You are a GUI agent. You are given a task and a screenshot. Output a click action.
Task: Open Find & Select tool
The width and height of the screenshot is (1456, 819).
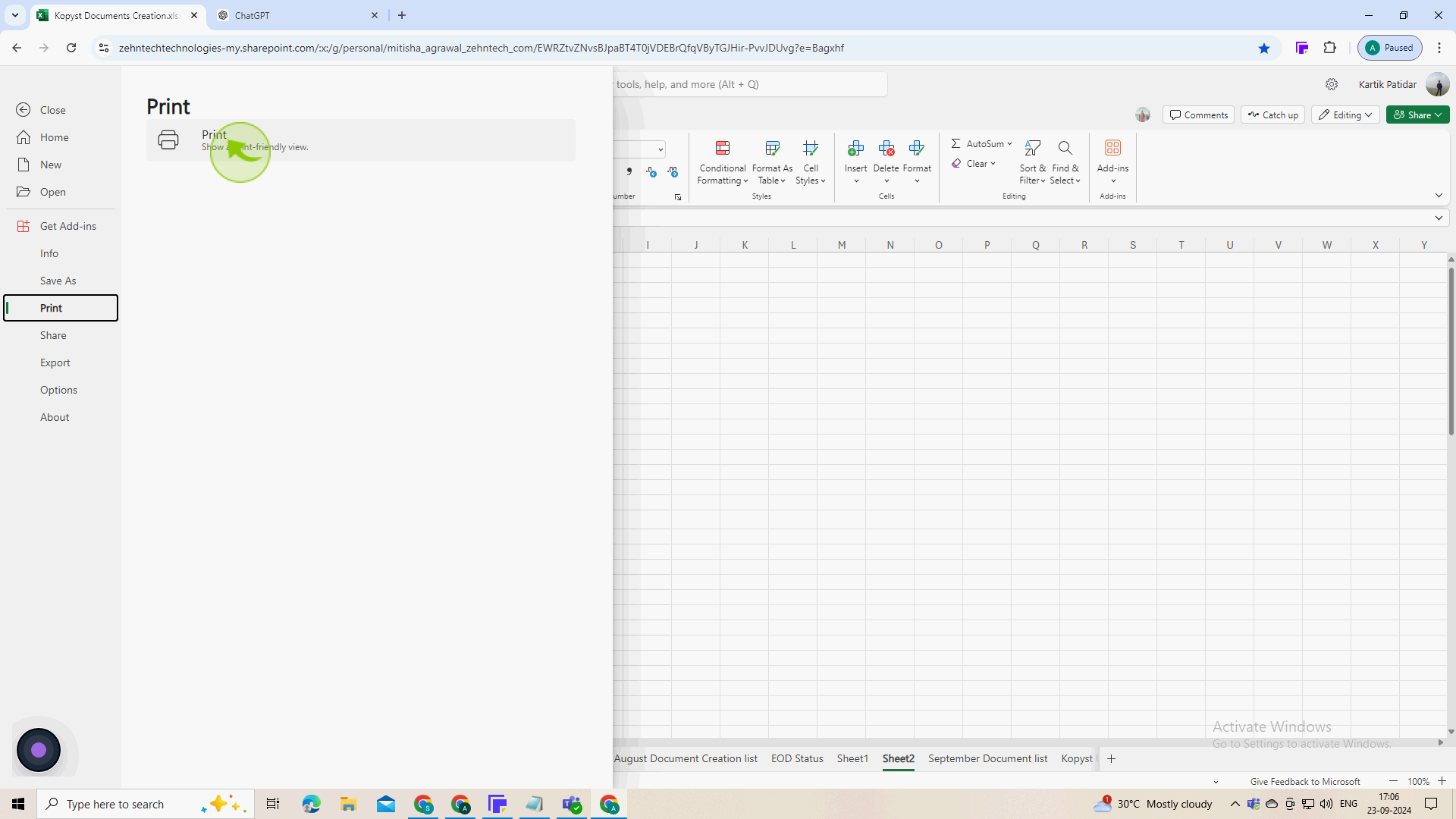click(1065, 162)
